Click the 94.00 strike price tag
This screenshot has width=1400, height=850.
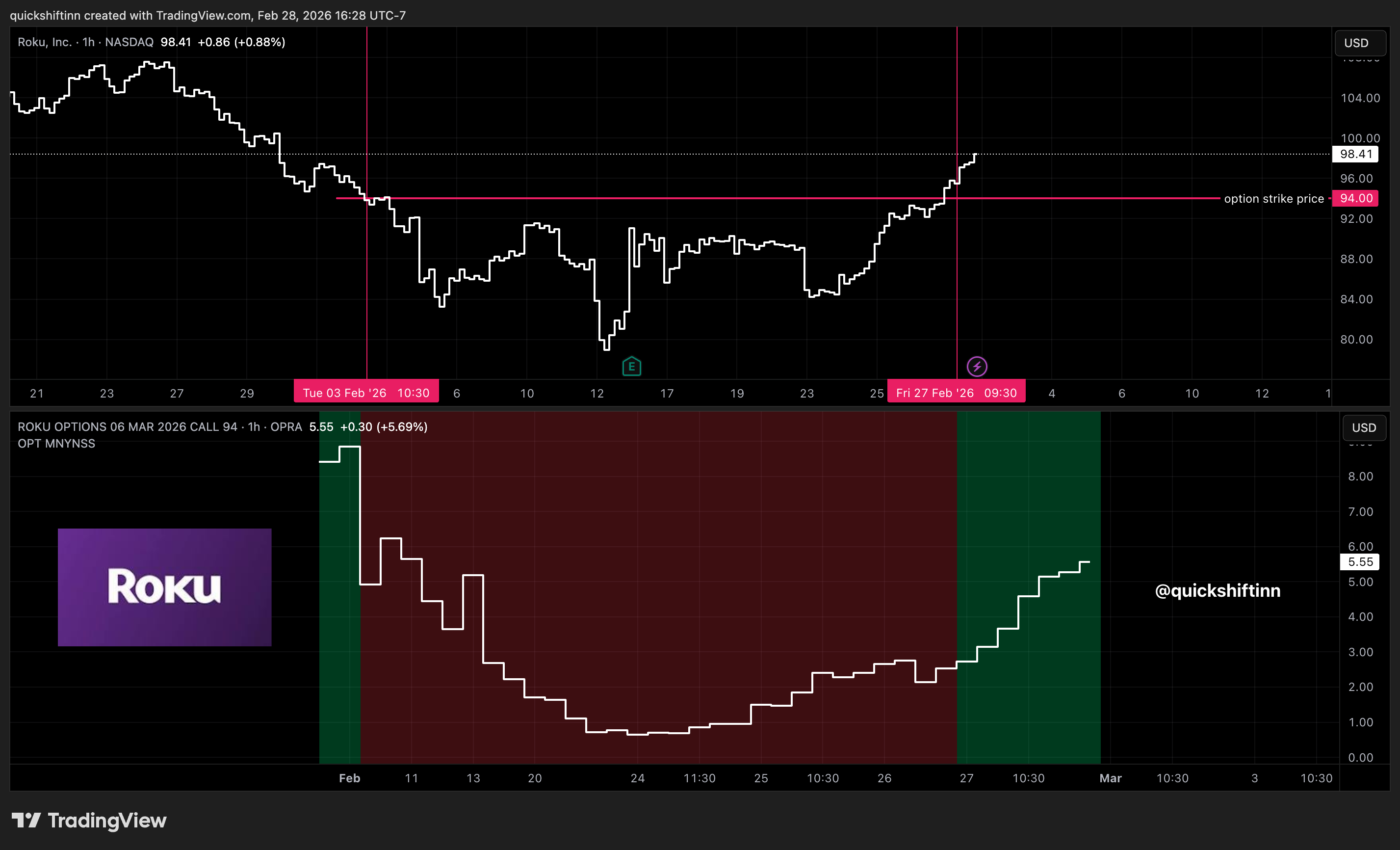point(1355,198)
